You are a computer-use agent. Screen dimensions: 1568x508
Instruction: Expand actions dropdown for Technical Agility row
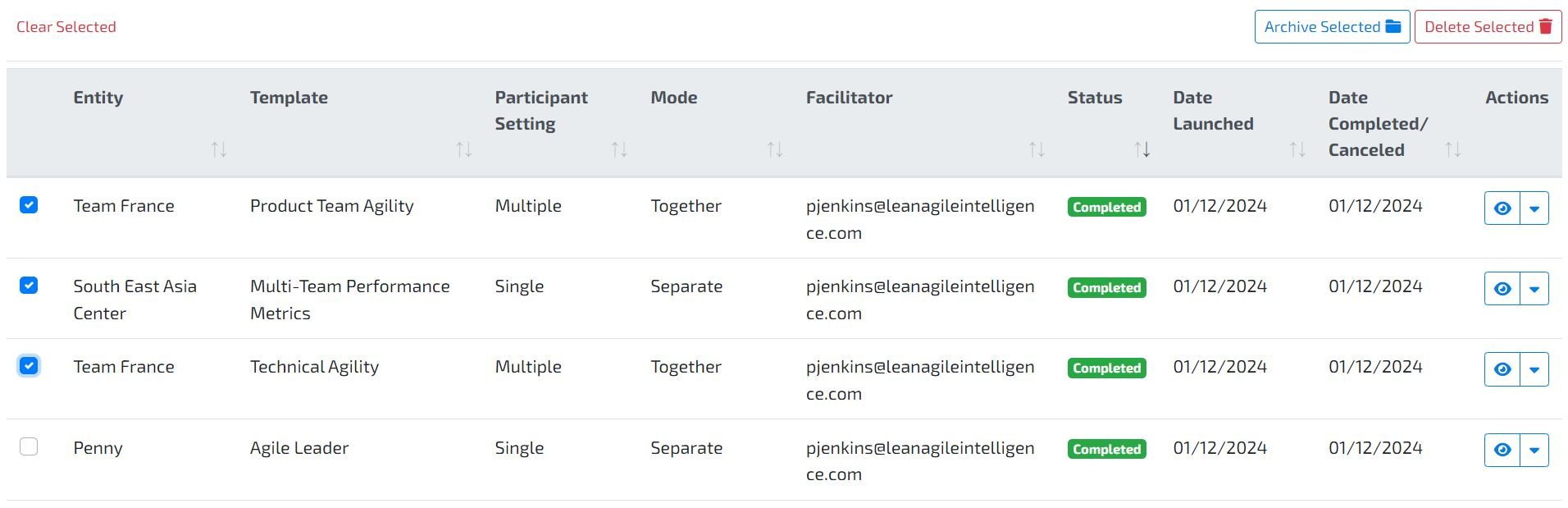(1534, 369)
